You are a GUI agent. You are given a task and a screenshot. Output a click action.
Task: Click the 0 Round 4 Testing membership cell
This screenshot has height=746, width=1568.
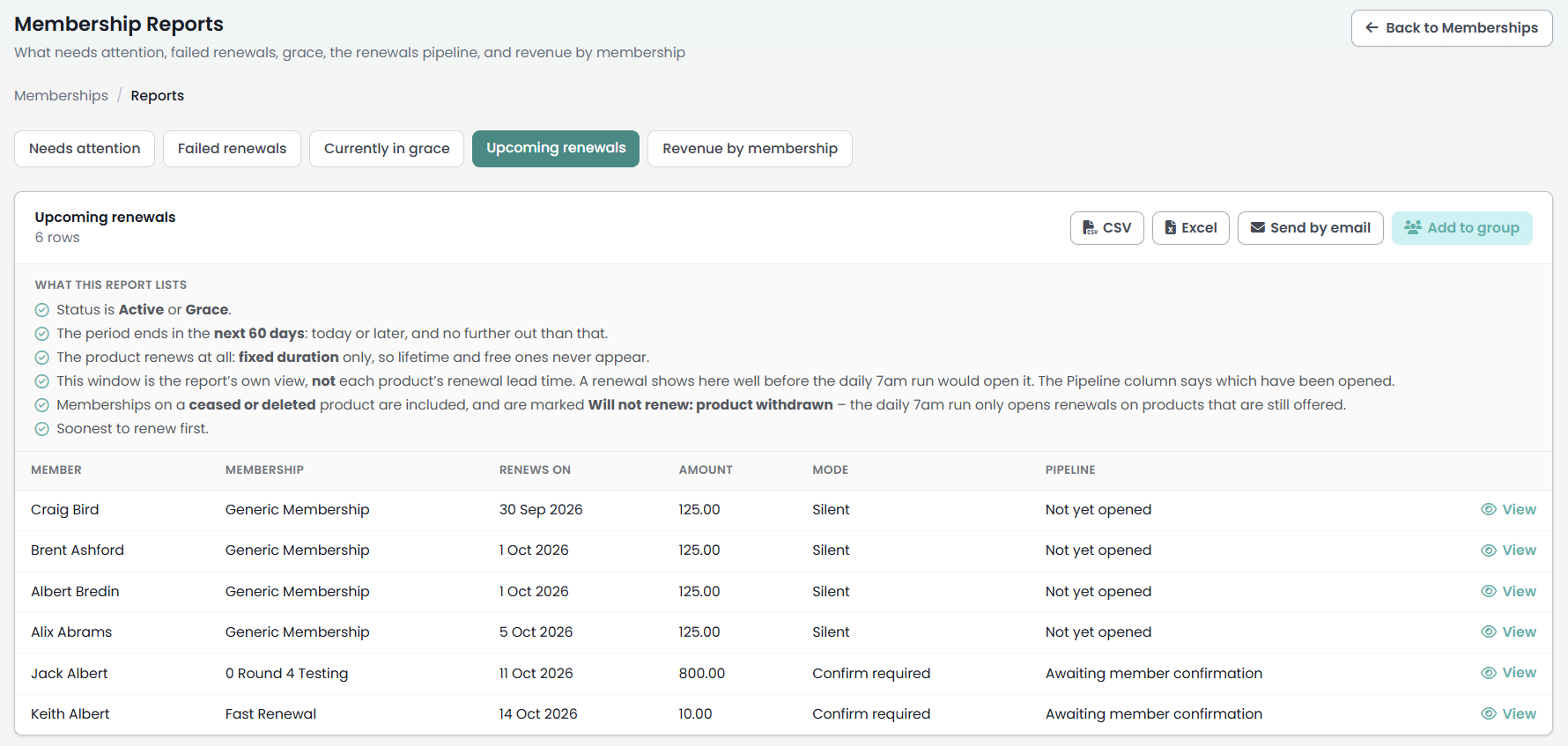pyautogui.click(x=286, y=674)
